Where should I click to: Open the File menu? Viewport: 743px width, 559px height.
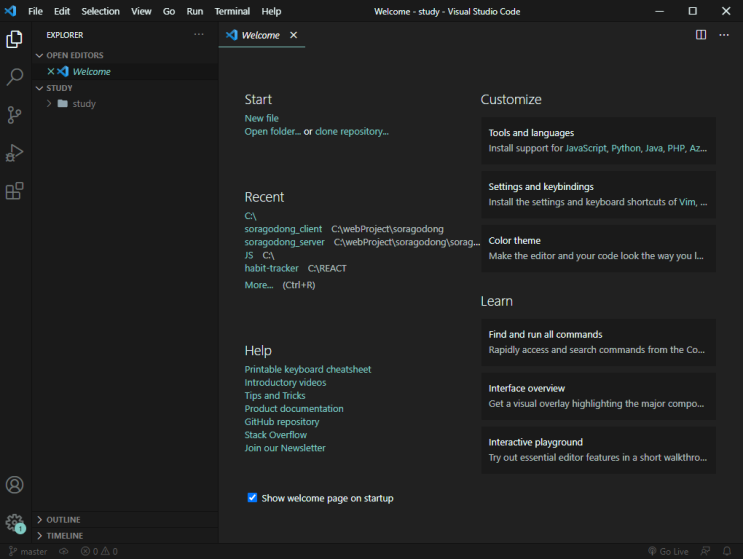(35, 11)
